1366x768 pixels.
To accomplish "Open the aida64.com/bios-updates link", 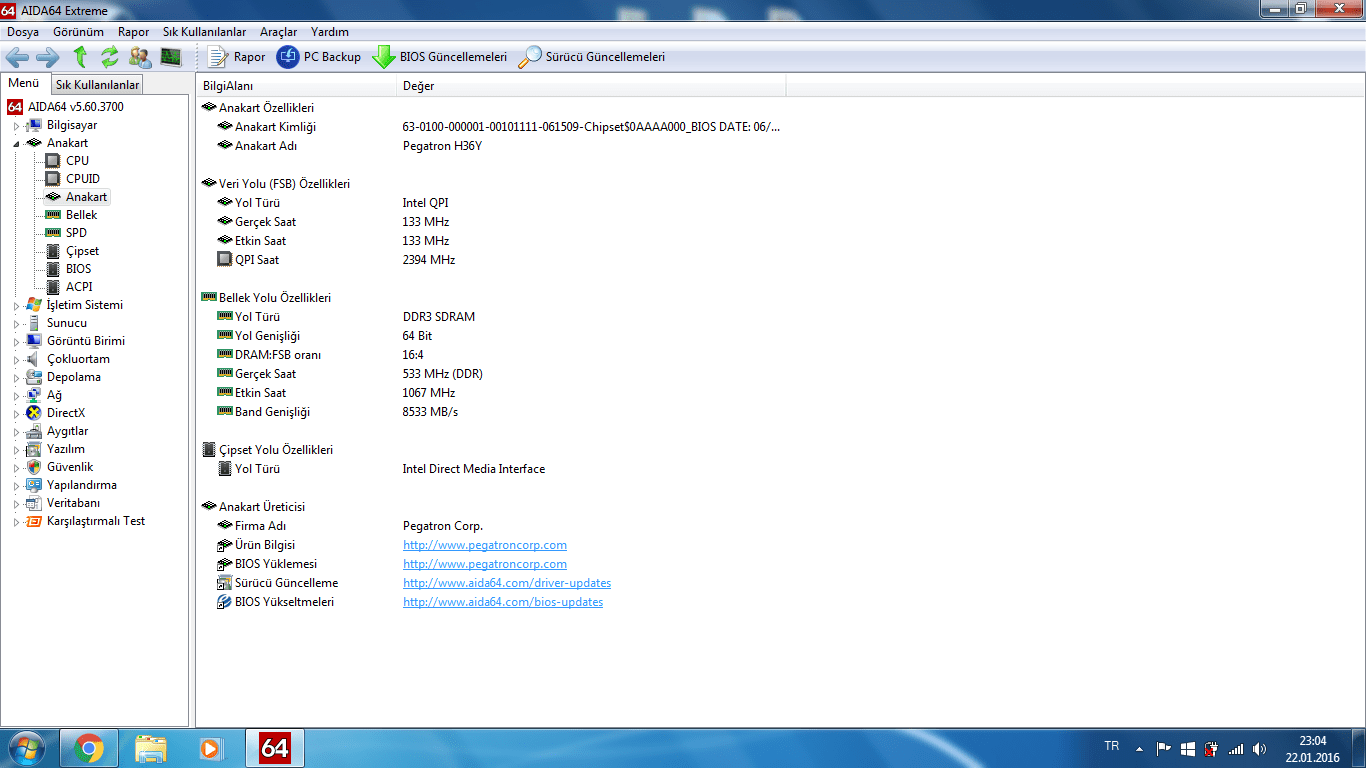I will click(503, 602).
